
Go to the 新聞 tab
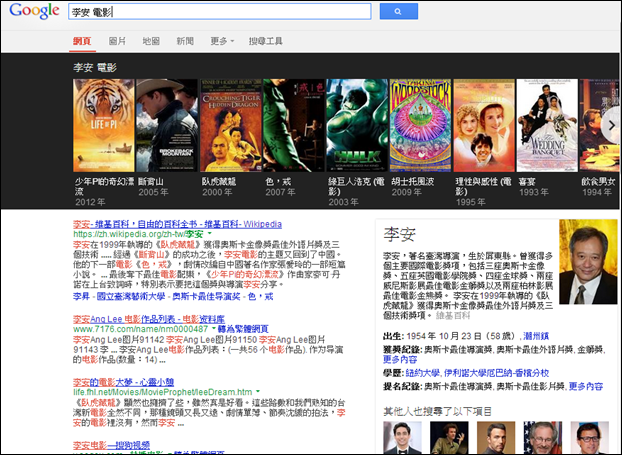tap(185, 41)
